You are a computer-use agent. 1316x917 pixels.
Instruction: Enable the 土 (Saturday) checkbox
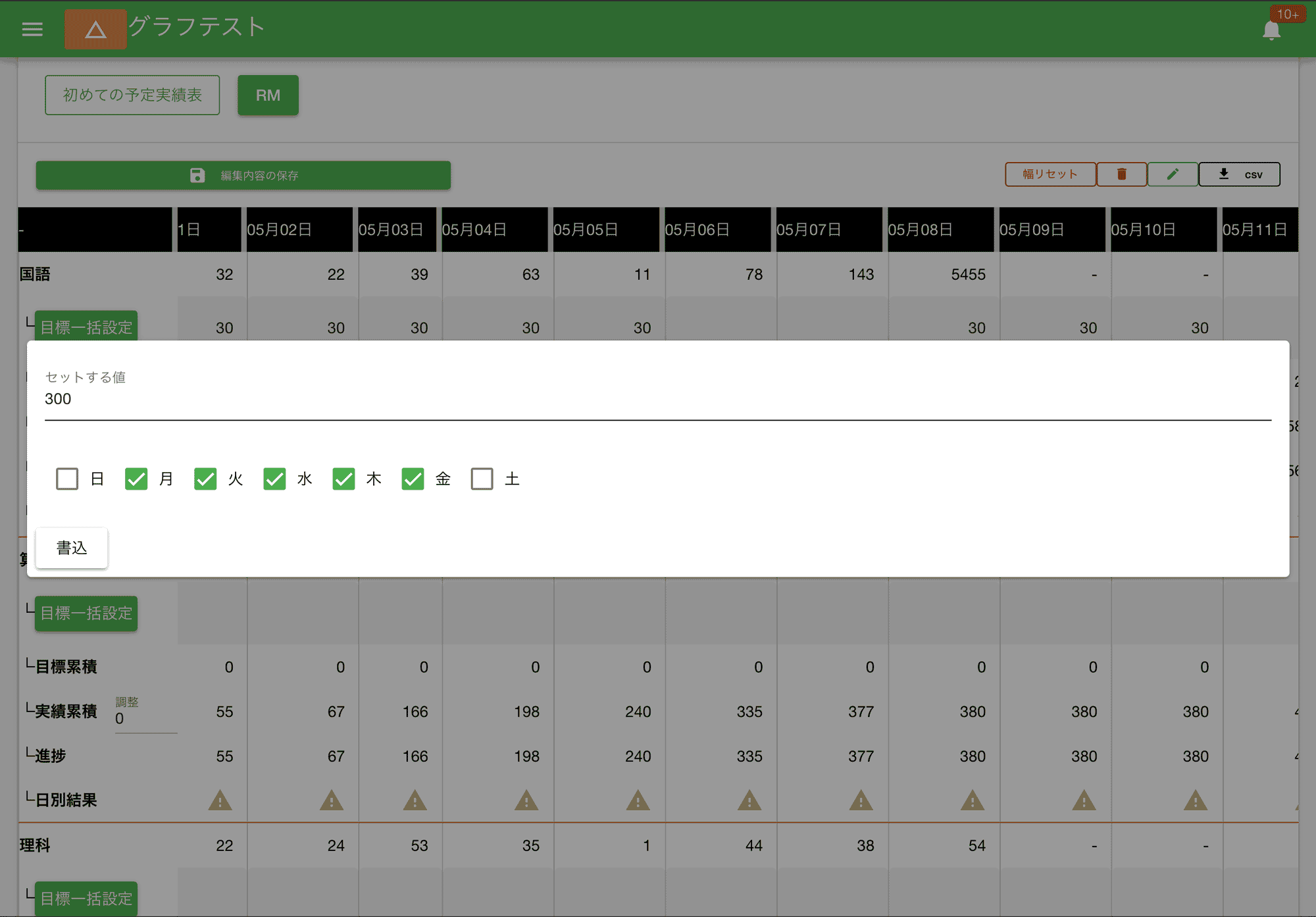point(482,479)
